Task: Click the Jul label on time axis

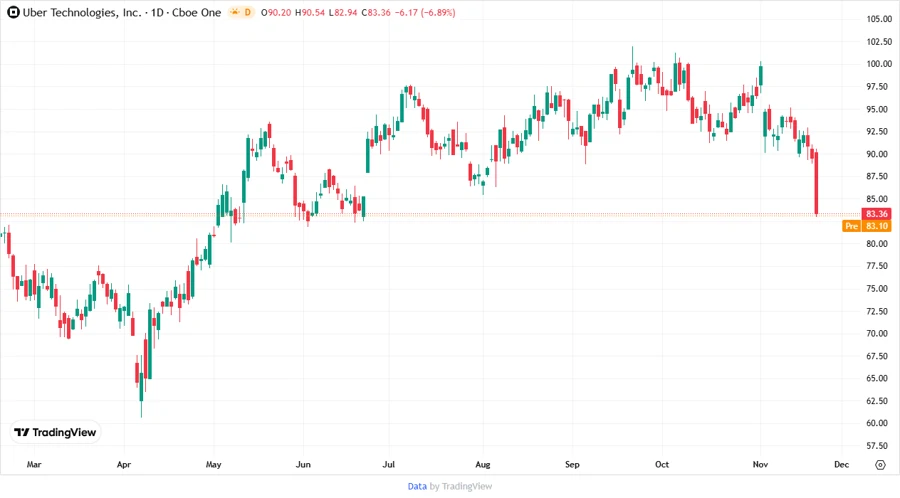Action: (389, 465)
